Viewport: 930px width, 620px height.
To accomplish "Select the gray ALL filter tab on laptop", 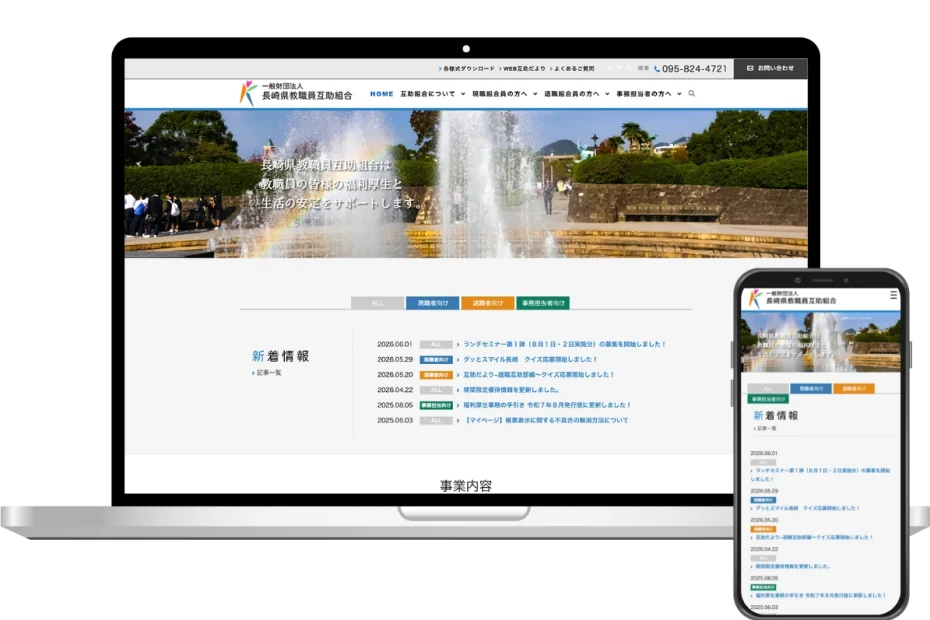I will click(x=377, y=303).
